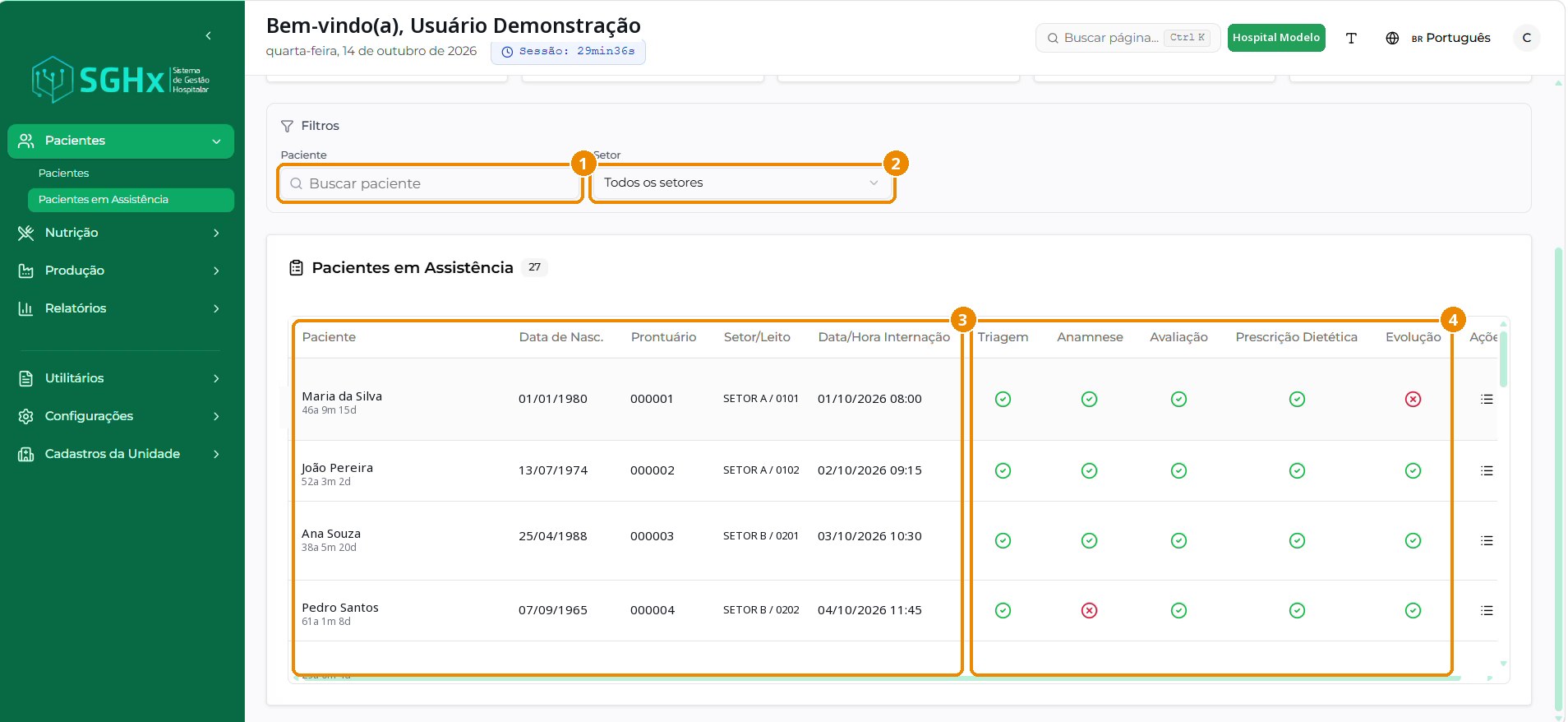Expand the Relatórios sidebar menu

coord(121,308)
